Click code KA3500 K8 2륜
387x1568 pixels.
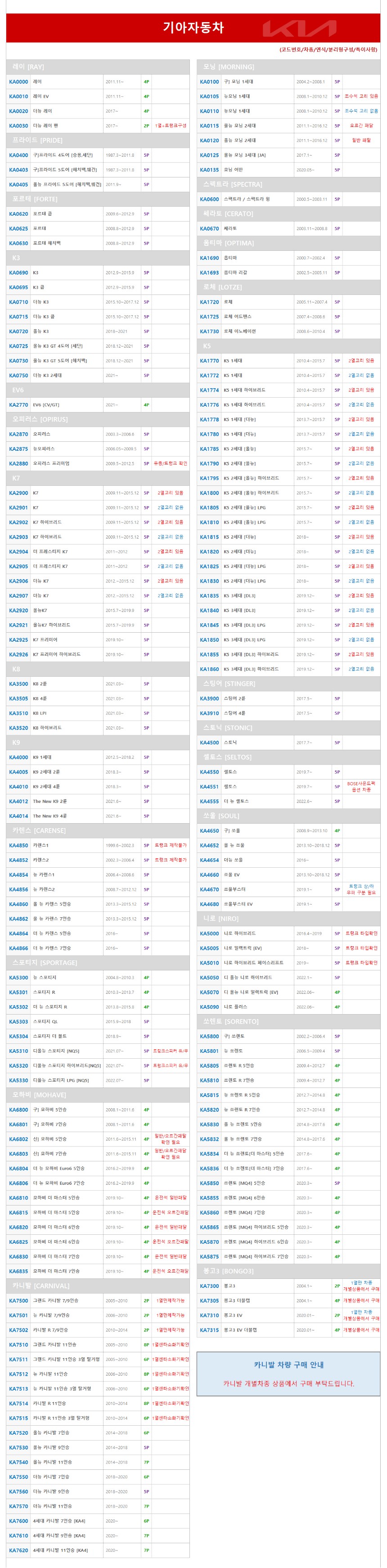tap(19, 684)
